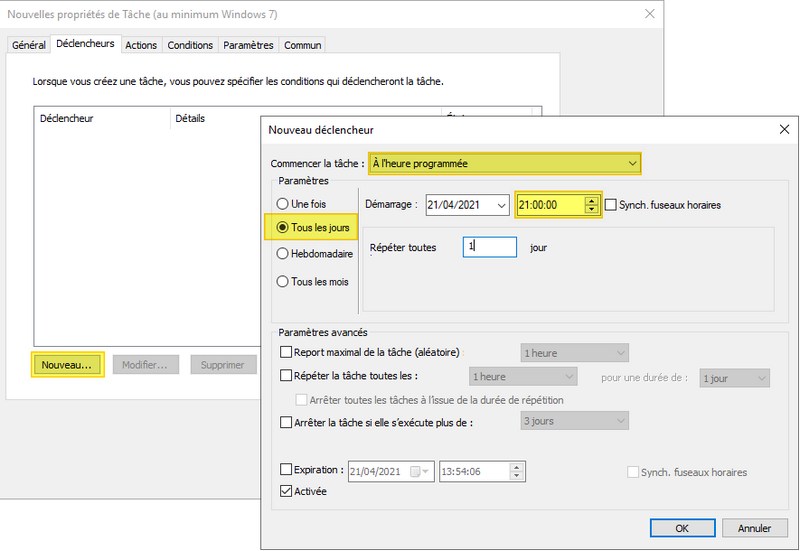Go to the Conditions tab
This screenshot has height=551, width=800.
click(x=190, y=45)
